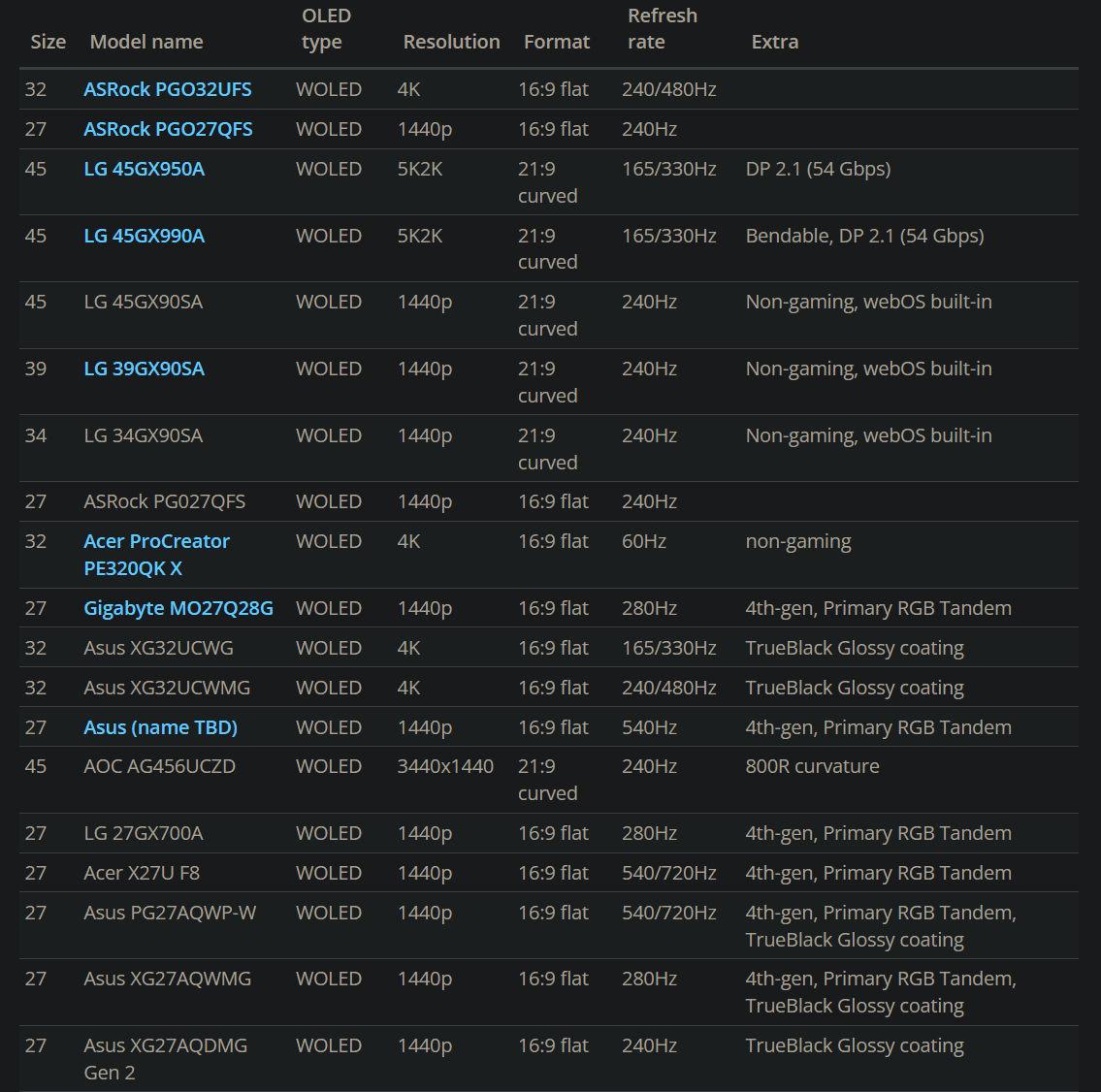
Task: Click 21:9 curved in the AOC AG456UCZD row
Action: (548, 780)
